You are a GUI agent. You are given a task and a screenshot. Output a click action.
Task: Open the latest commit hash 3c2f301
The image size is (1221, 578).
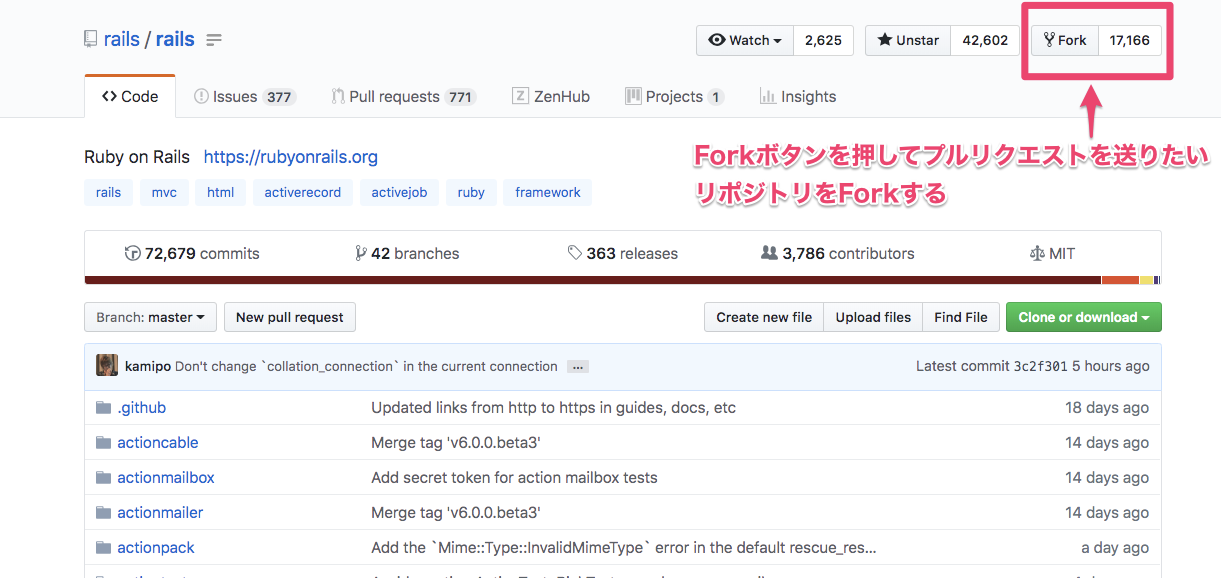pos(1042,367)
